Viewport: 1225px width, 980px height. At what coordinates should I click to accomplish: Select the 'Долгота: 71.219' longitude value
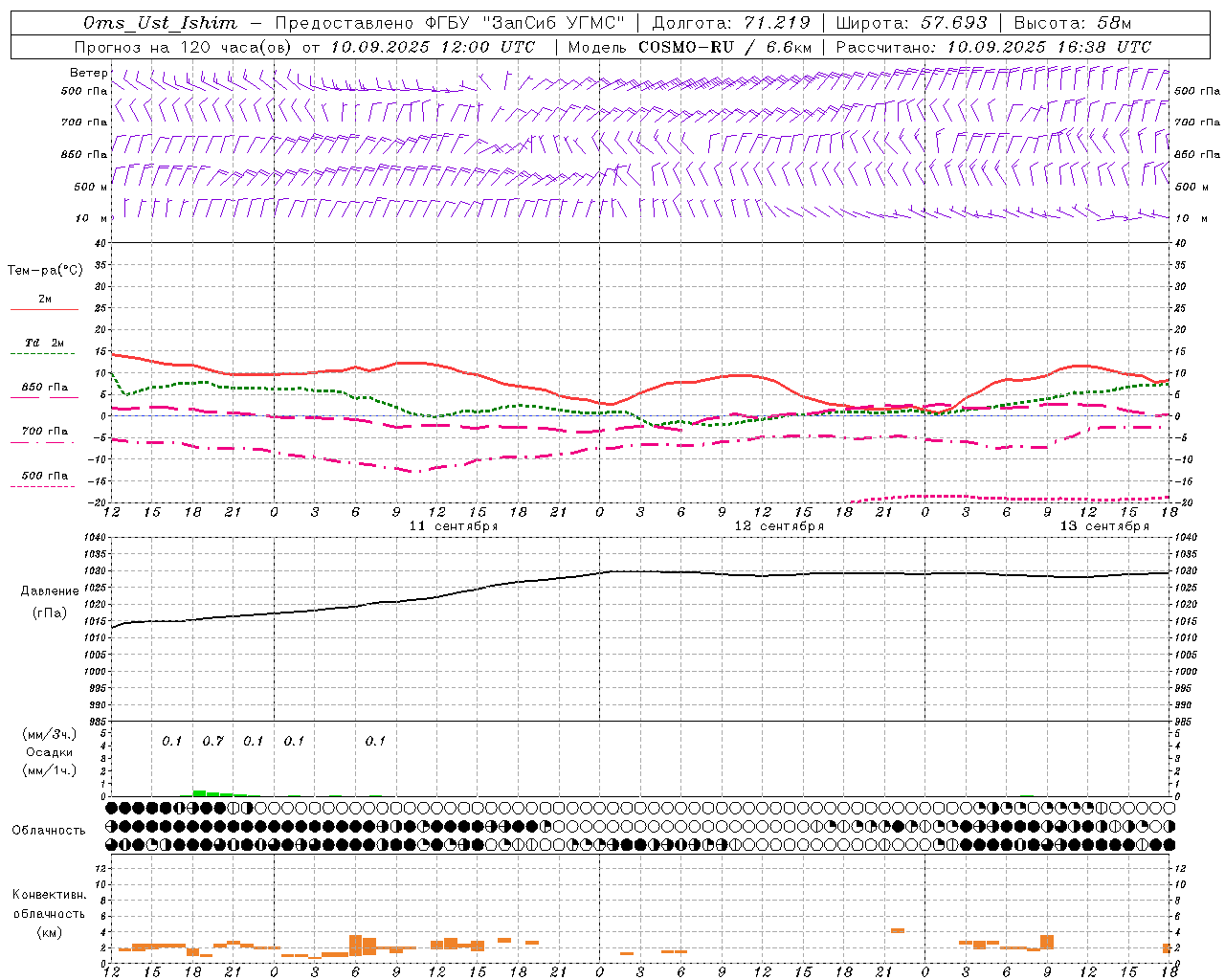(731, 23)
